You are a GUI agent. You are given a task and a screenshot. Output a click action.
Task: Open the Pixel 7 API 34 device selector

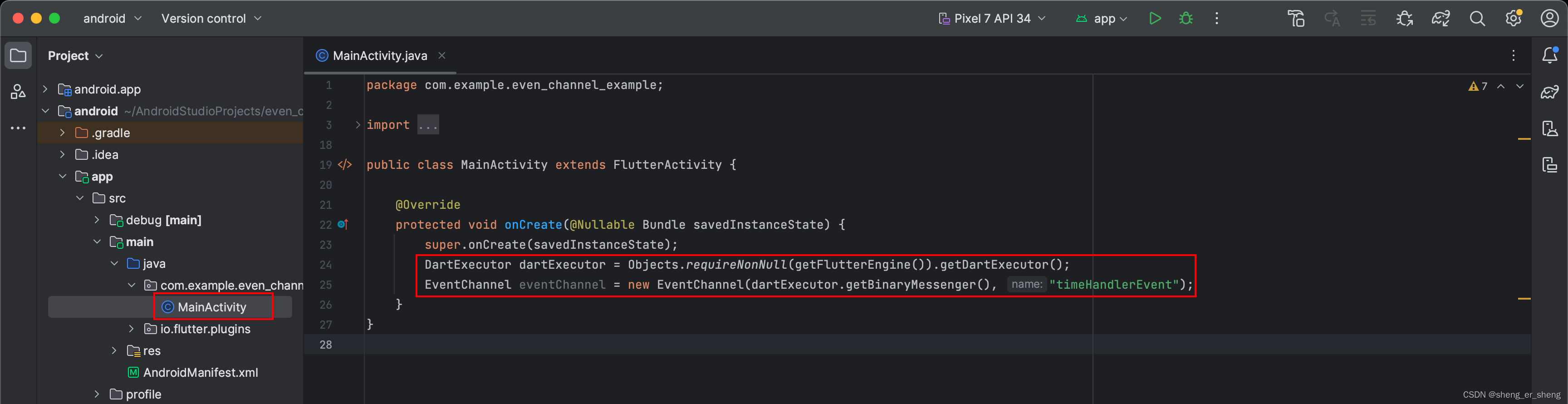(992, 18)
